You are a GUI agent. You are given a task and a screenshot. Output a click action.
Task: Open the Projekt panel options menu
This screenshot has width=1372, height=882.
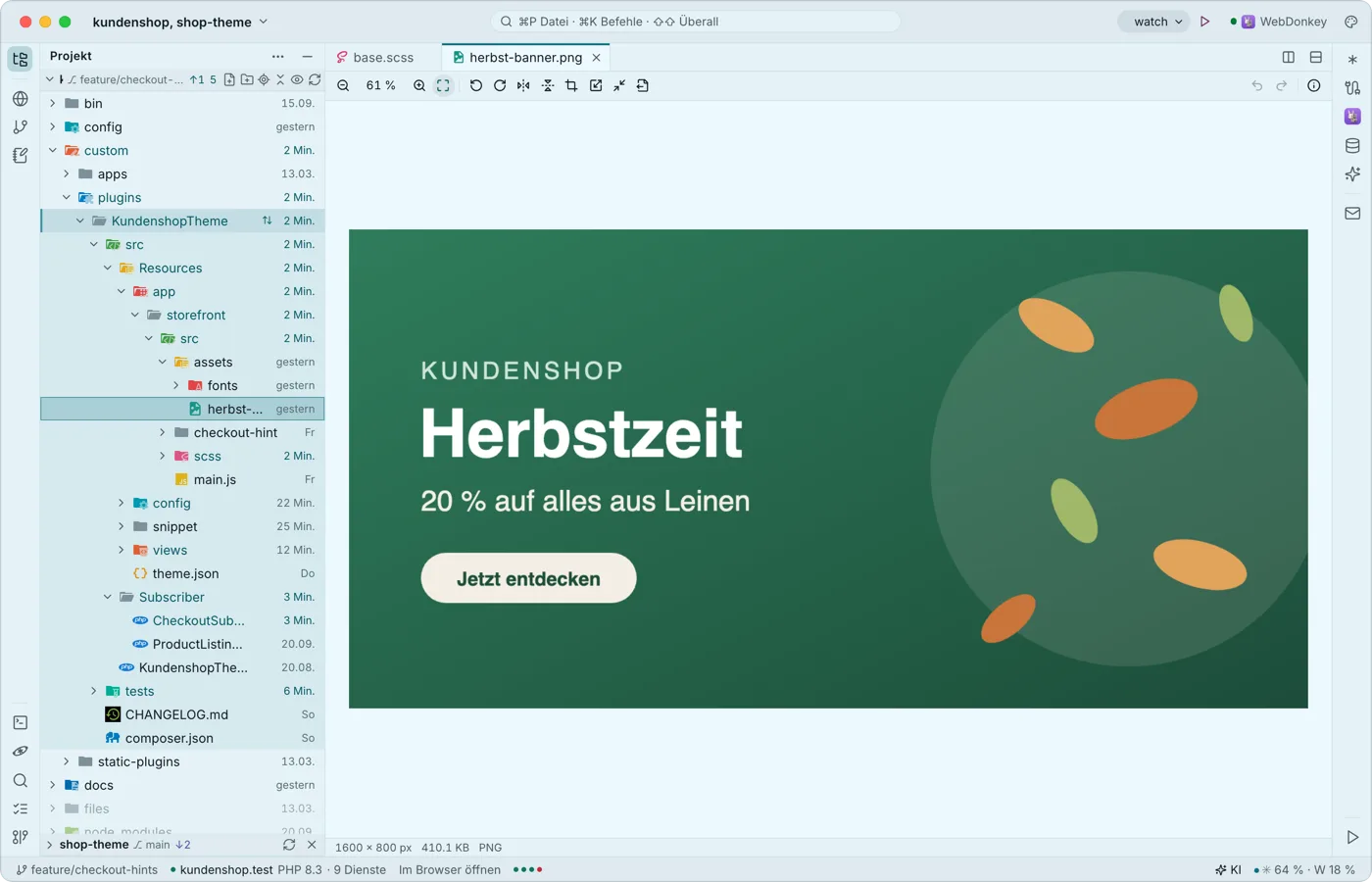[x=278, y=57]
